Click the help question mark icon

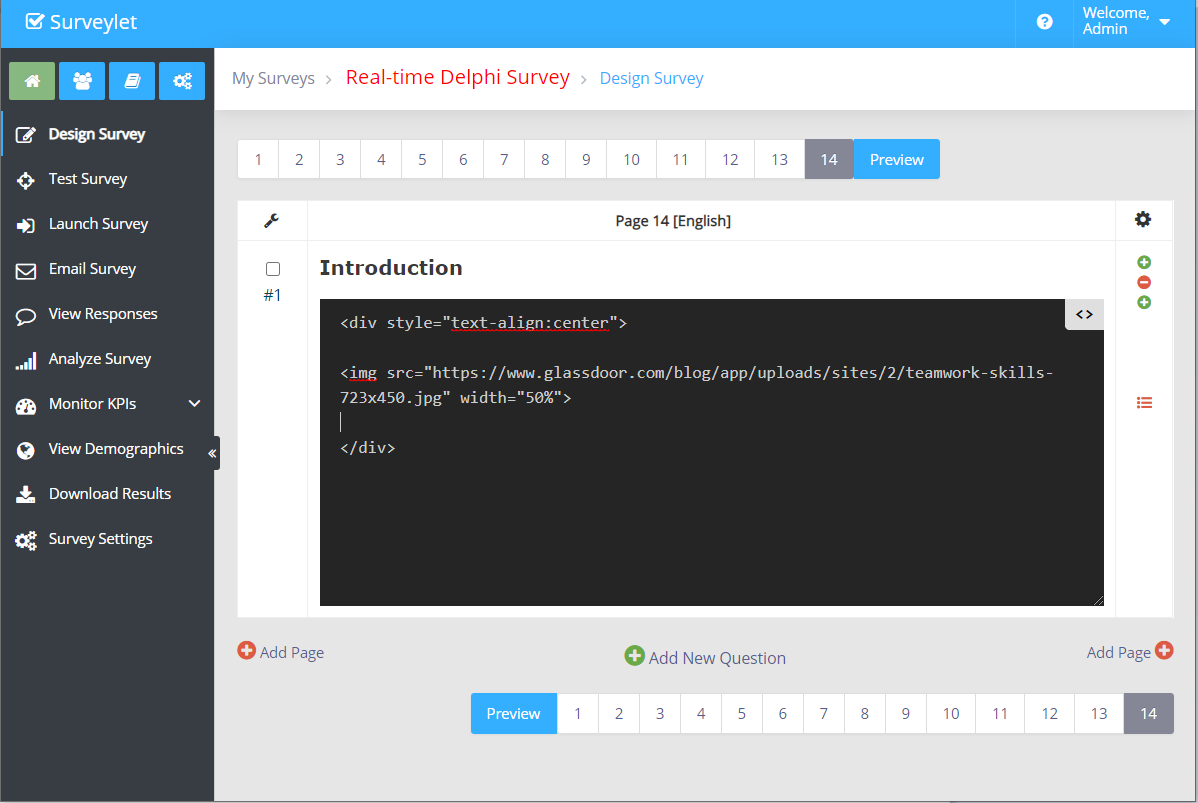[x=1044, y=22]
